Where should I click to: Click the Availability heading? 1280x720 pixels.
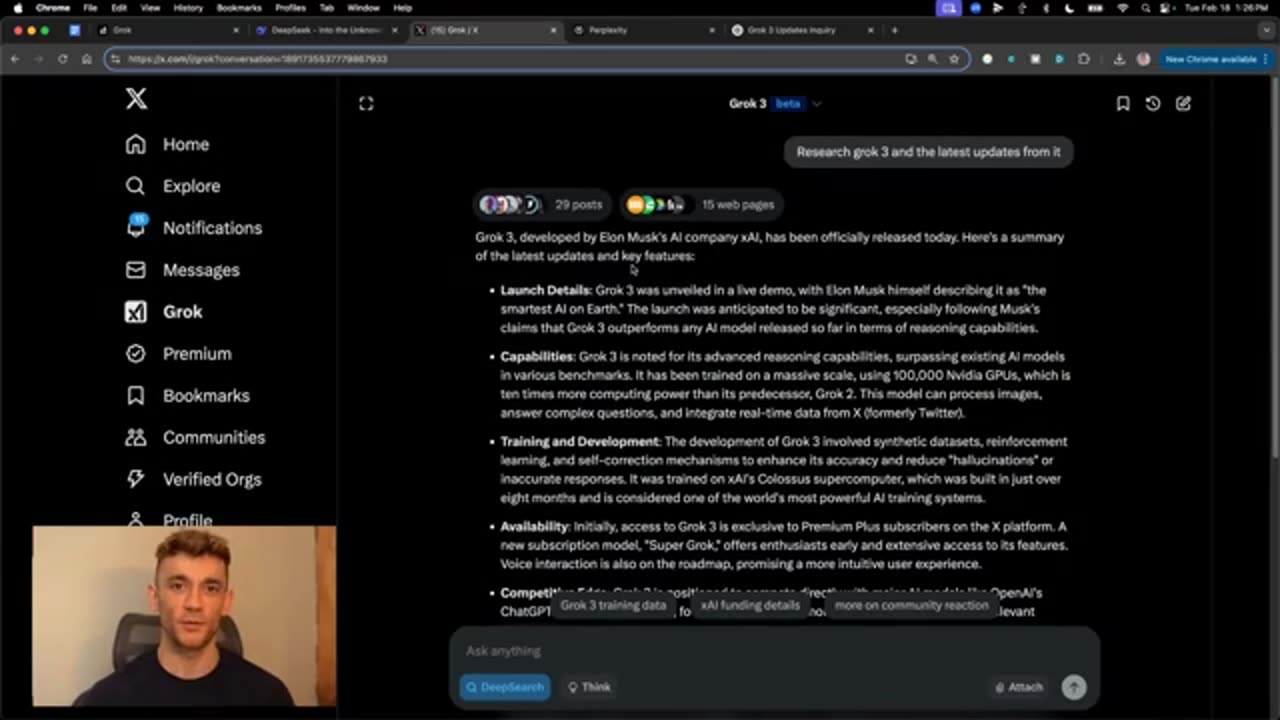pyautogui.click(x=535, y=526)
